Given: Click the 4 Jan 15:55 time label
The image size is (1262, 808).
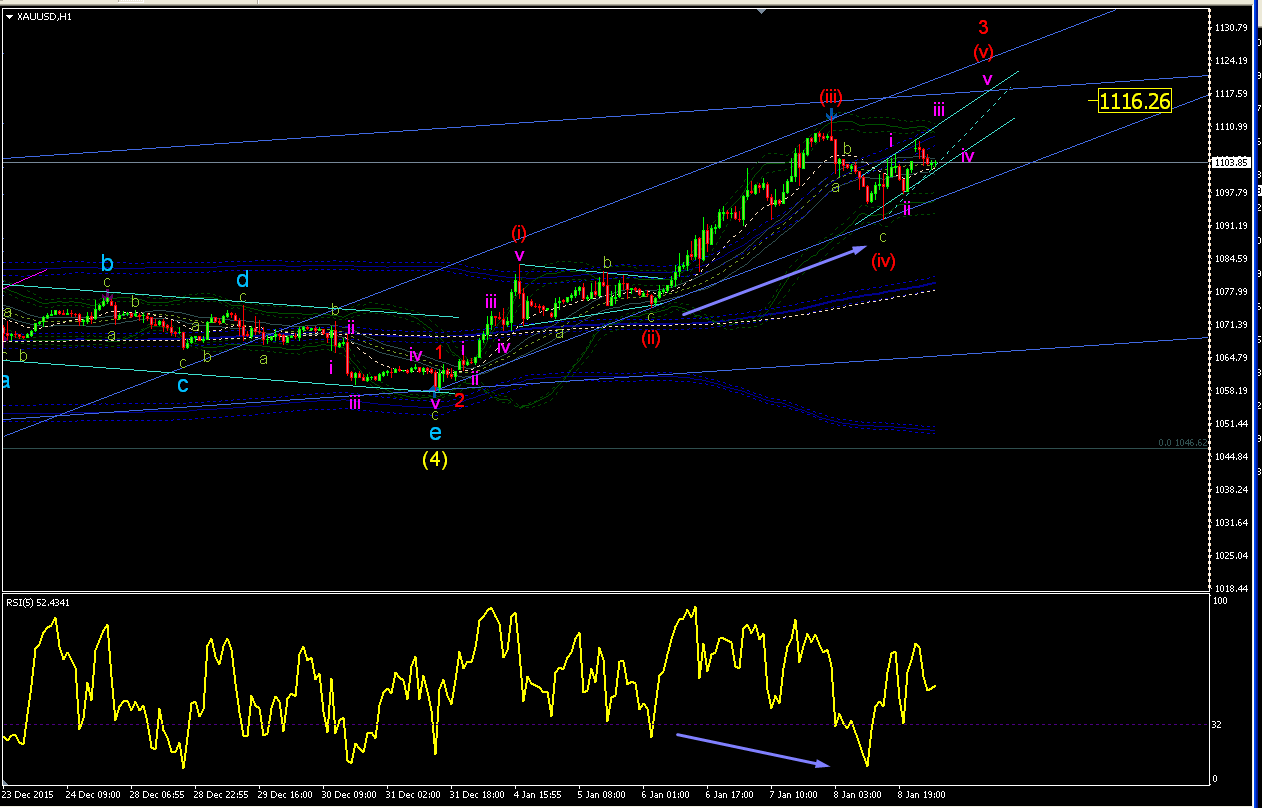Looking at the screenshot, I should (539, 795).
